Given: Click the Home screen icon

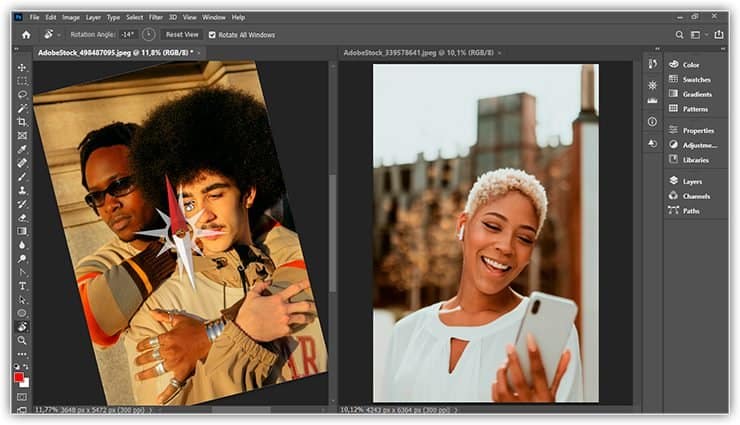Looking at the screenshot, I should tap(27, 34).
